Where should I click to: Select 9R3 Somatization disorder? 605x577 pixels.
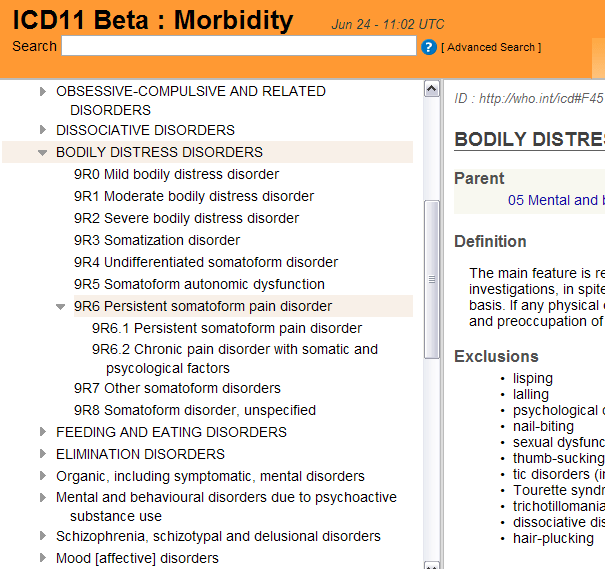[x=157, y=240]
